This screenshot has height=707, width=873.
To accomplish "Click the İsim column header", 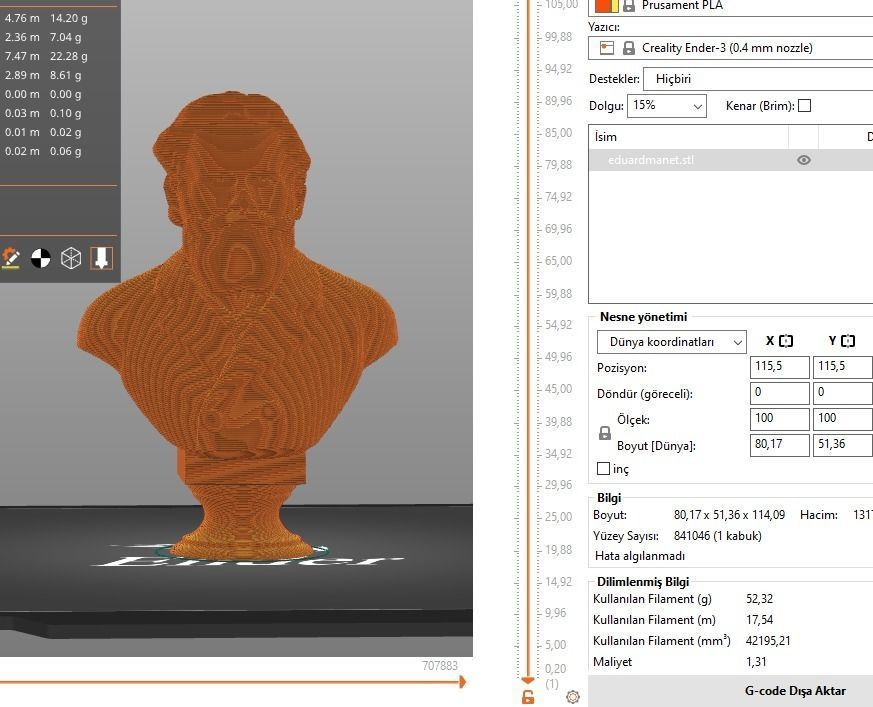I will [x=688, y=137].
